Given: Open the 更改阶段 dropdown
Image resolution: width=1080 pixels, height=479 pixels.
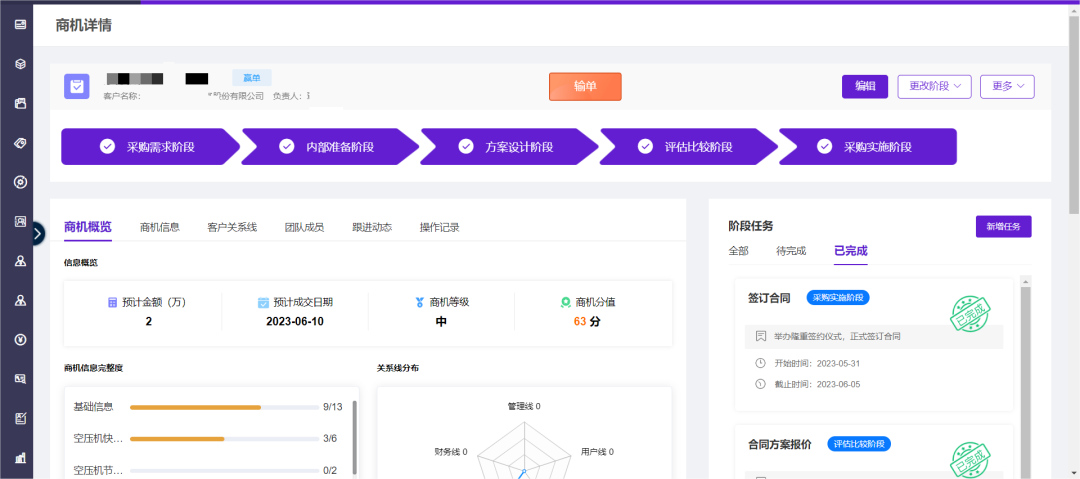Looking at the screenshot, I should tap(934, 87).
